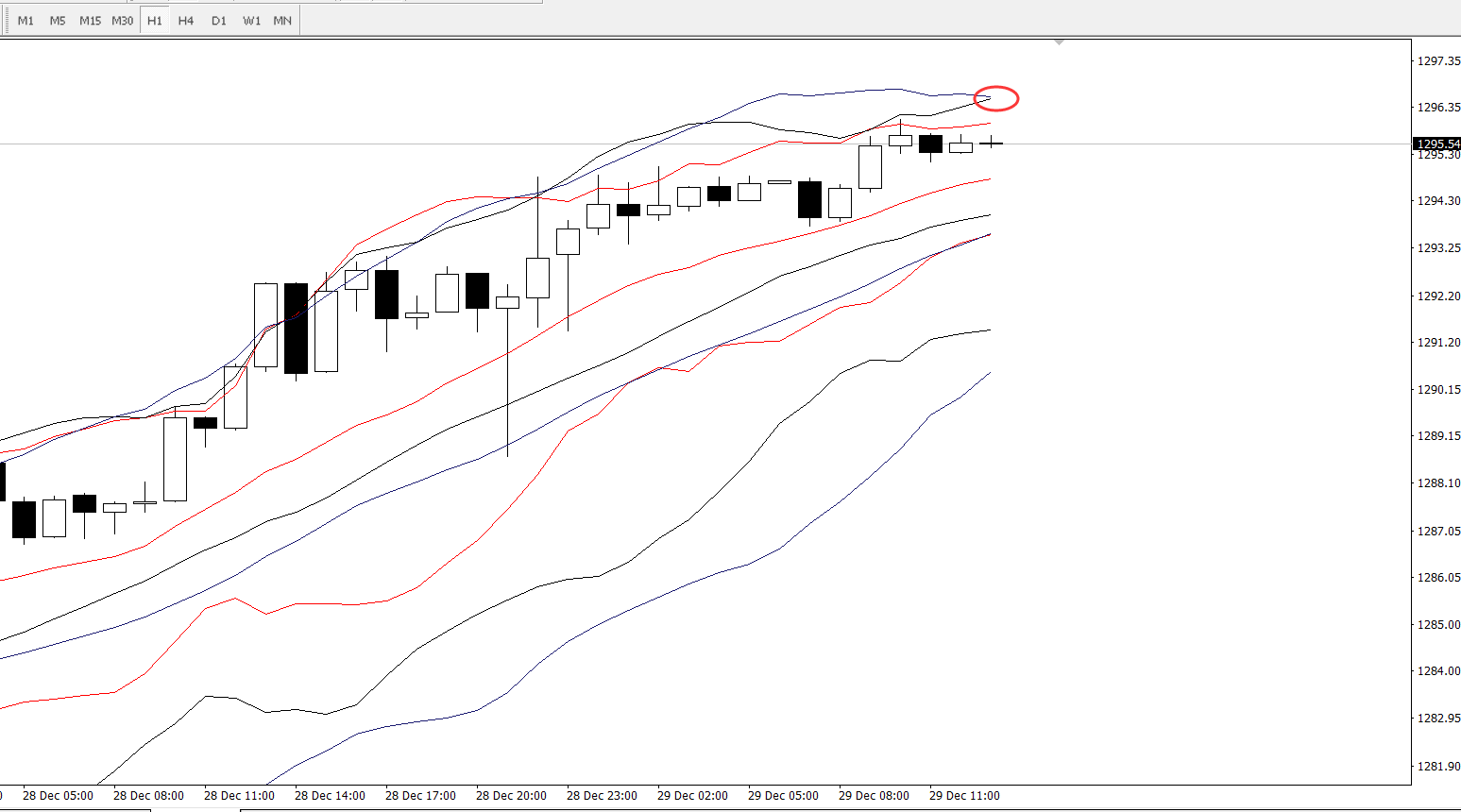Switch to the H4 timeframe

coord(186,21)
